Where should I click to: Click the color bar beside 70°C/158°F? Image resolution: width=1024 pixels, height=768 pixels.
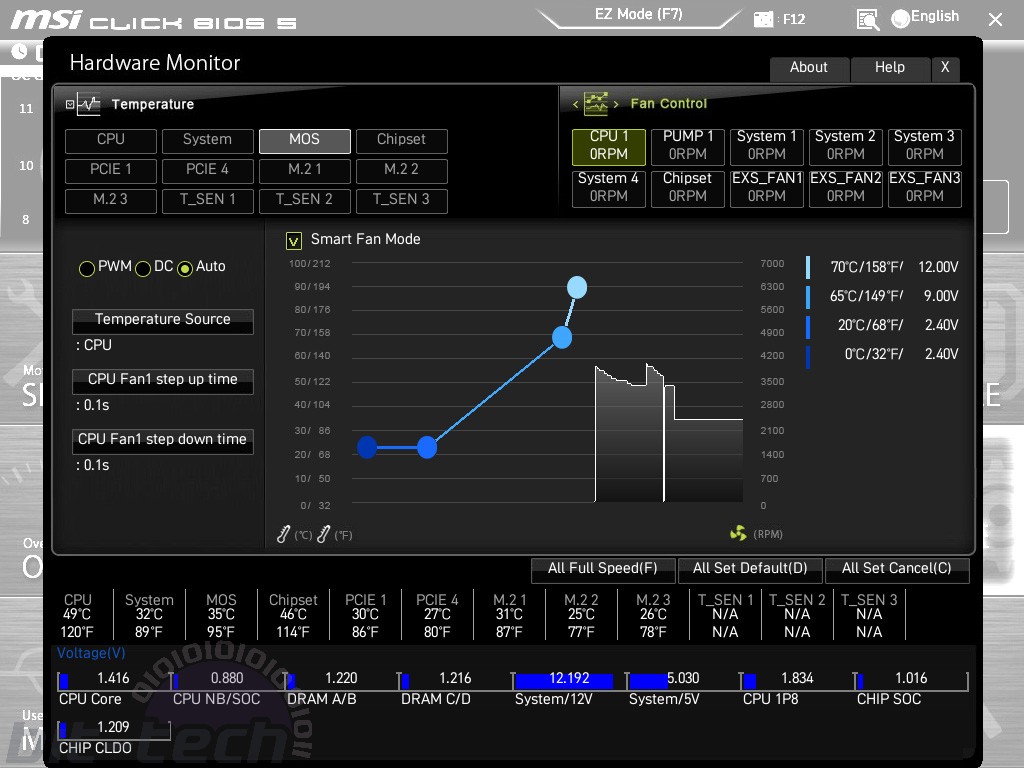(x=808, y=267)
